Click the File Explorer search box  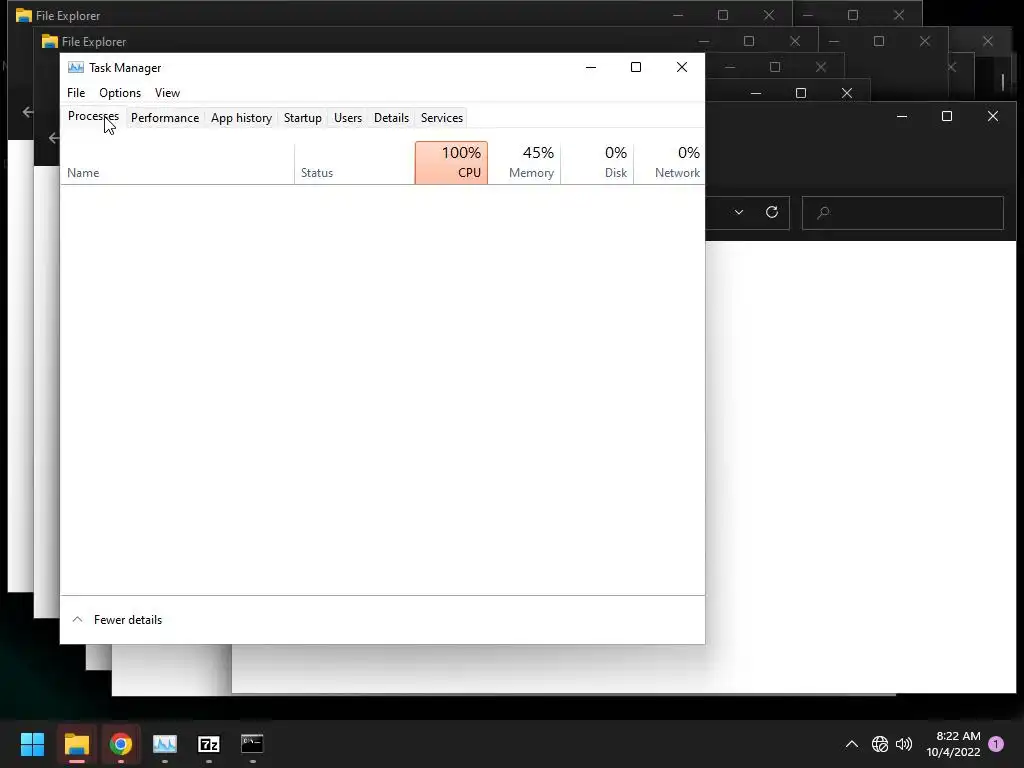coord(903,213)
